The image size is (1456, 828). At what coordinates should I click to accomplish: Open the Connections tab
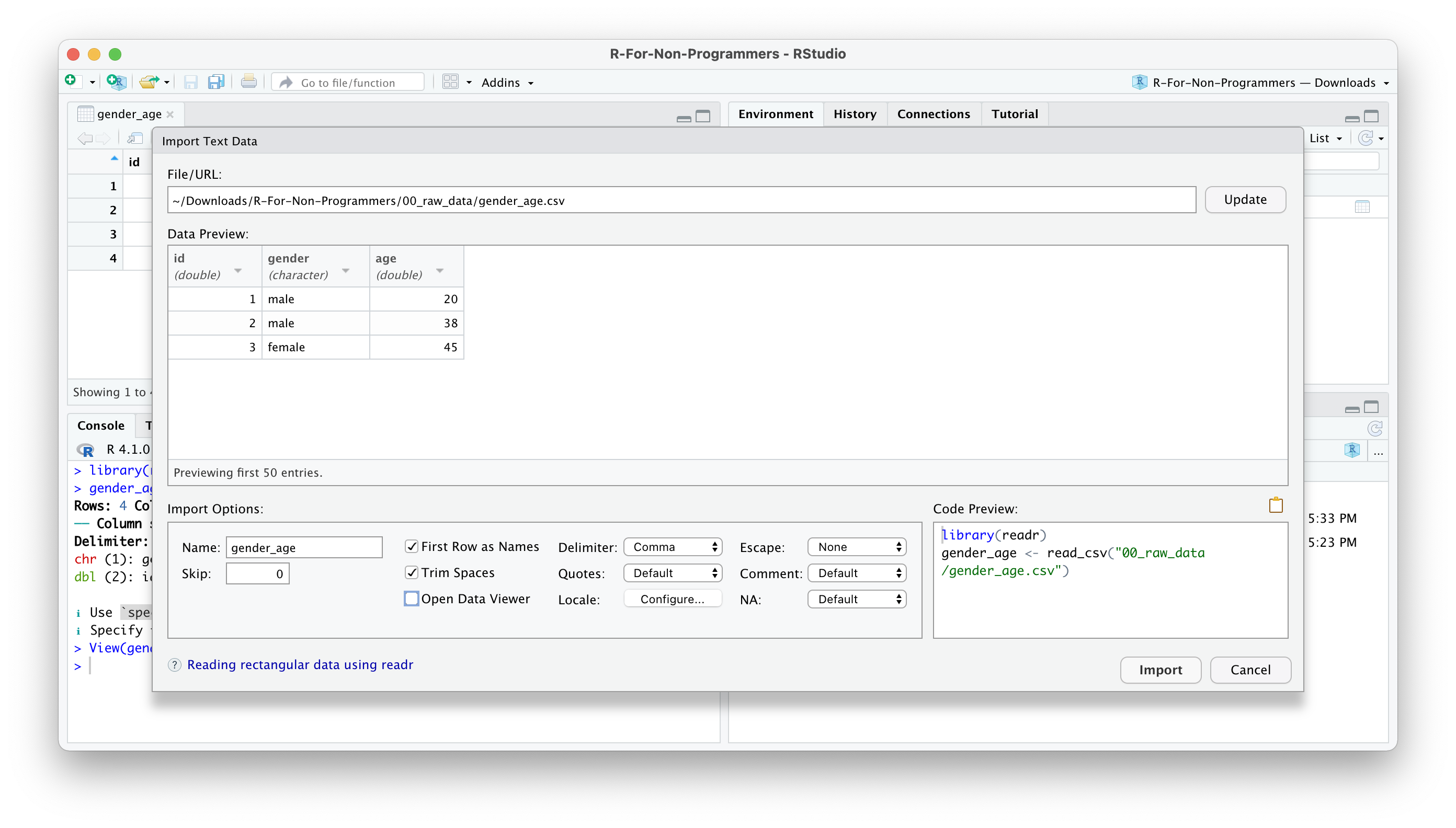coord(933,114)
